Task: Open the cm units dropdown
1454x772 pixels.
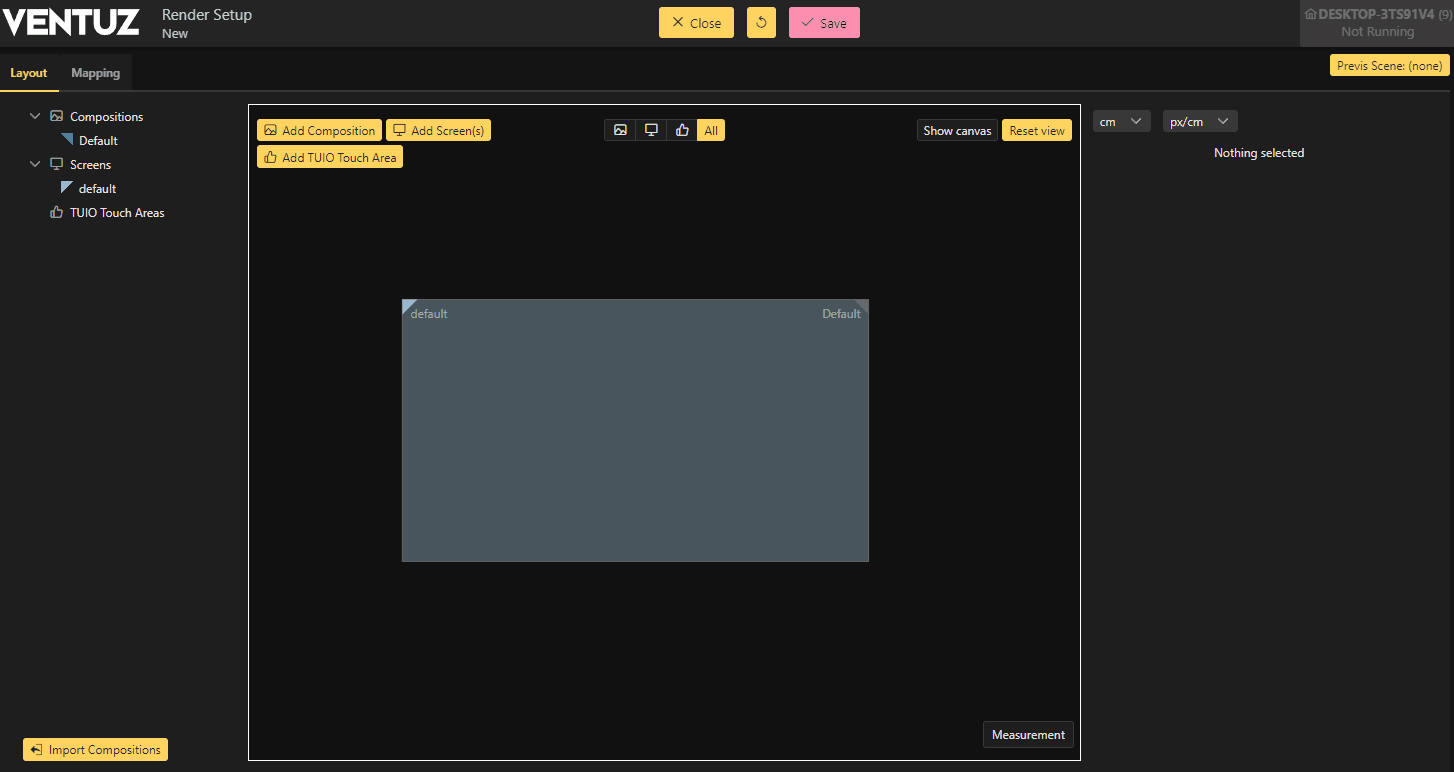Action: tap(1121, 122)
